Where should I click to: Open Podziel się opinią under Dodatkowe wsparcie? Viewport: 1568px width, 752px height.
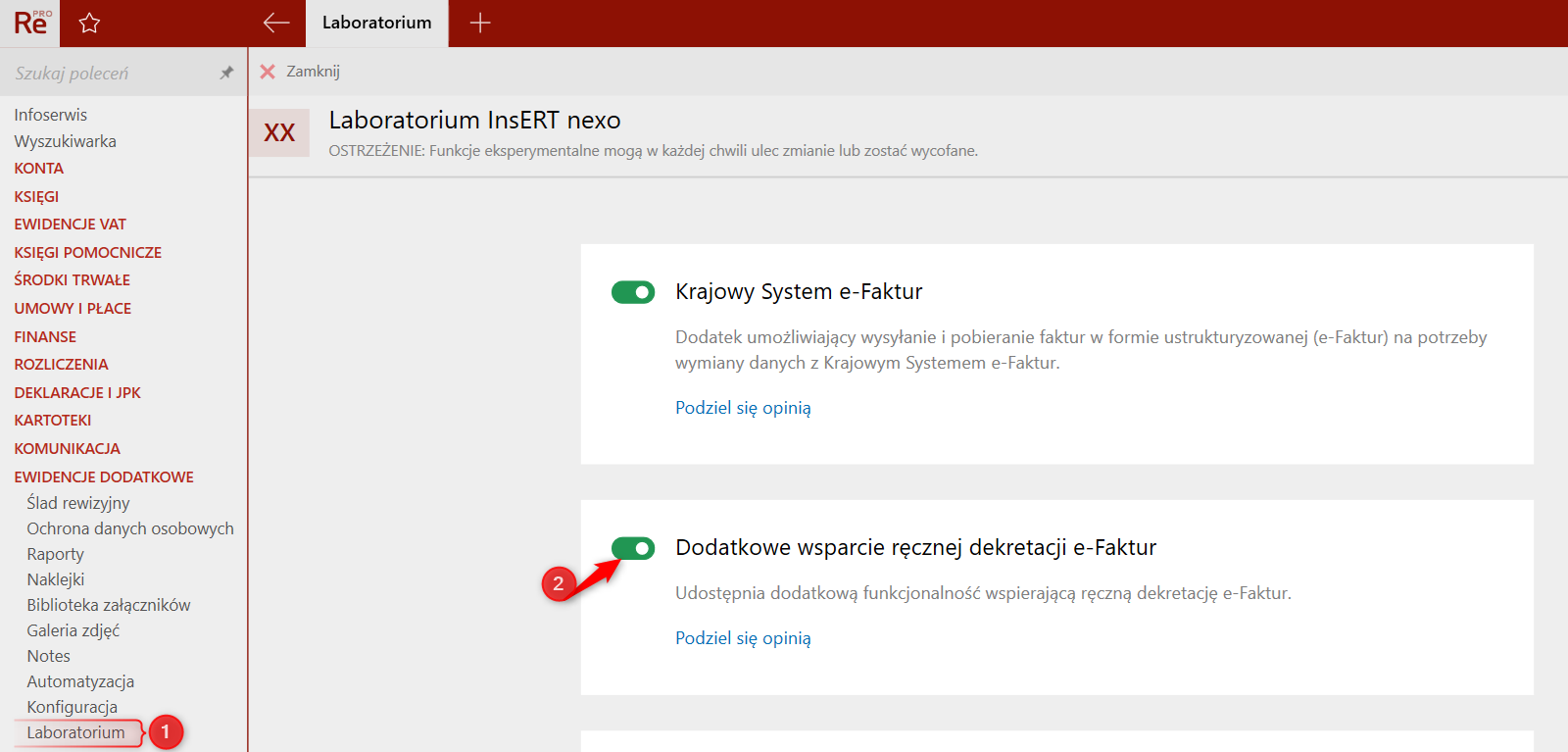[743, 638]
